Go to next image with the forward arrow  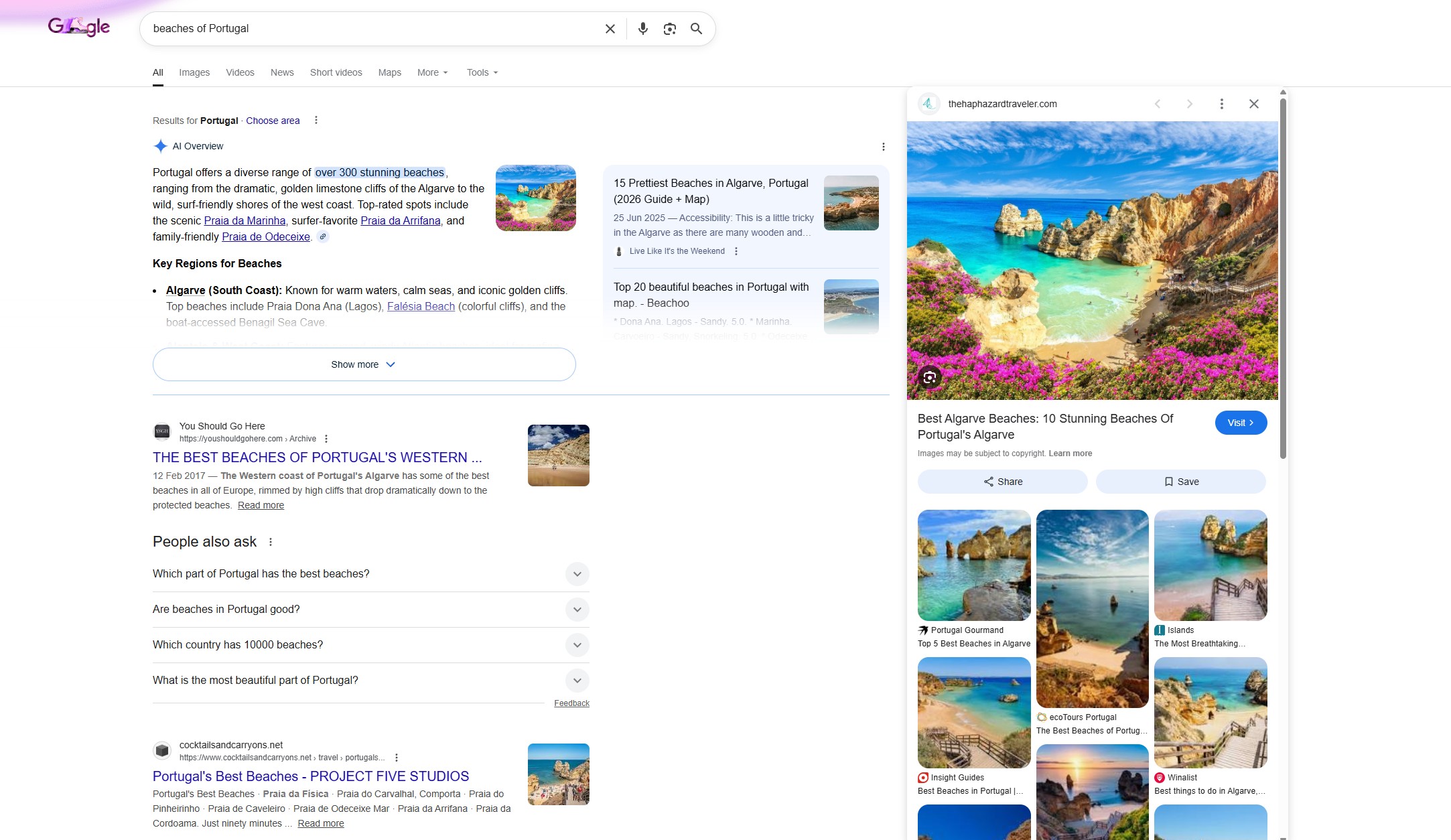click(x=1189, y=104)
